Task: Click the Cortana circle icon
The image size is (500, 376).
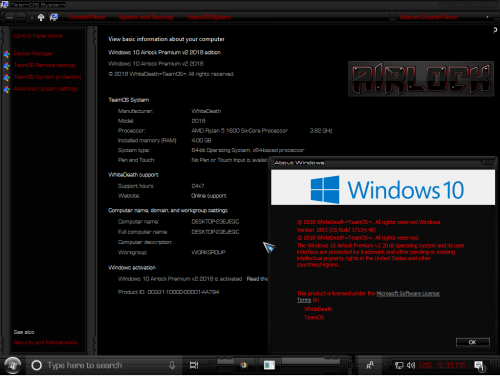Action: tap(36, 365)
